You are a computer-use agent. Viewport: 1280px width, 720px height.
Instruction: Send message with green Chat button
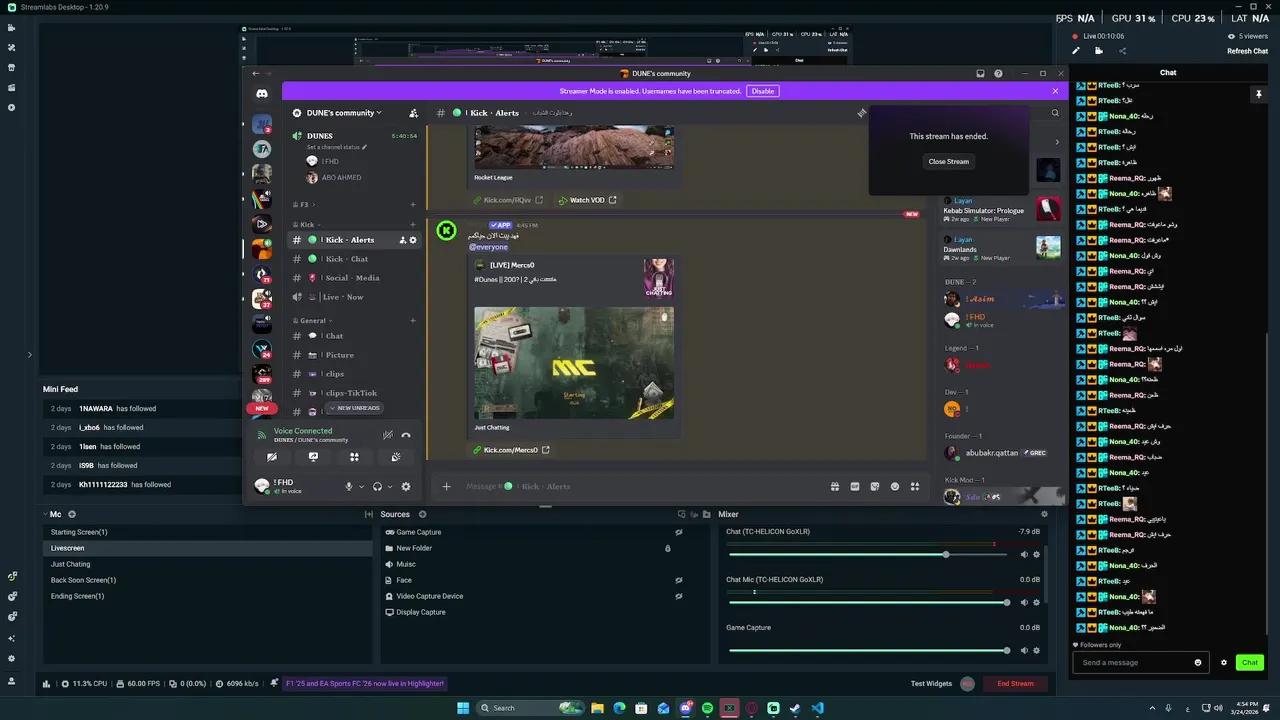click(x=1249, y=662)
